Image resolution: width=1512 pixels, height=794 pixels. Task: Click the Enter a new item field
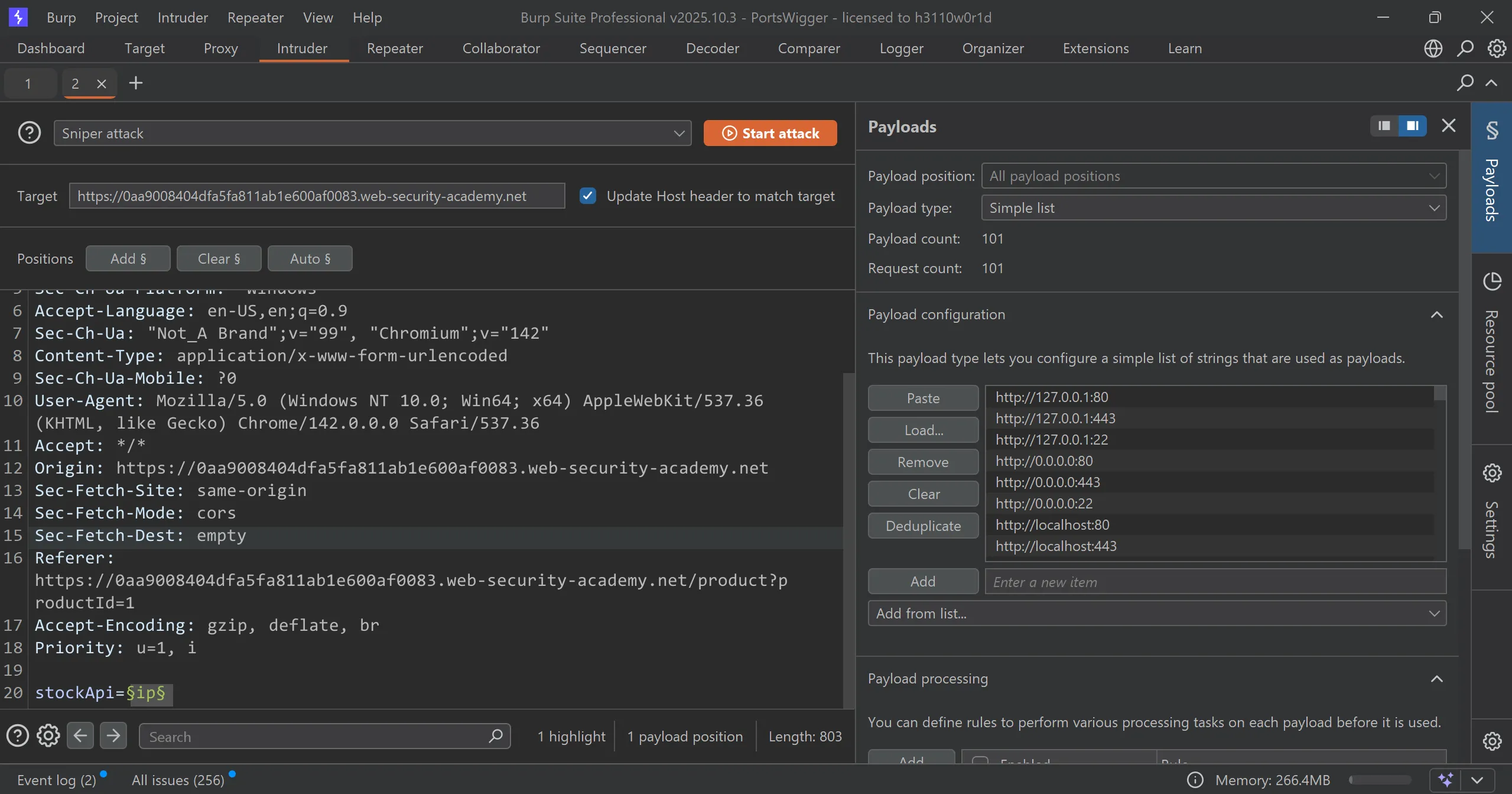click(x=1215, y=582)
